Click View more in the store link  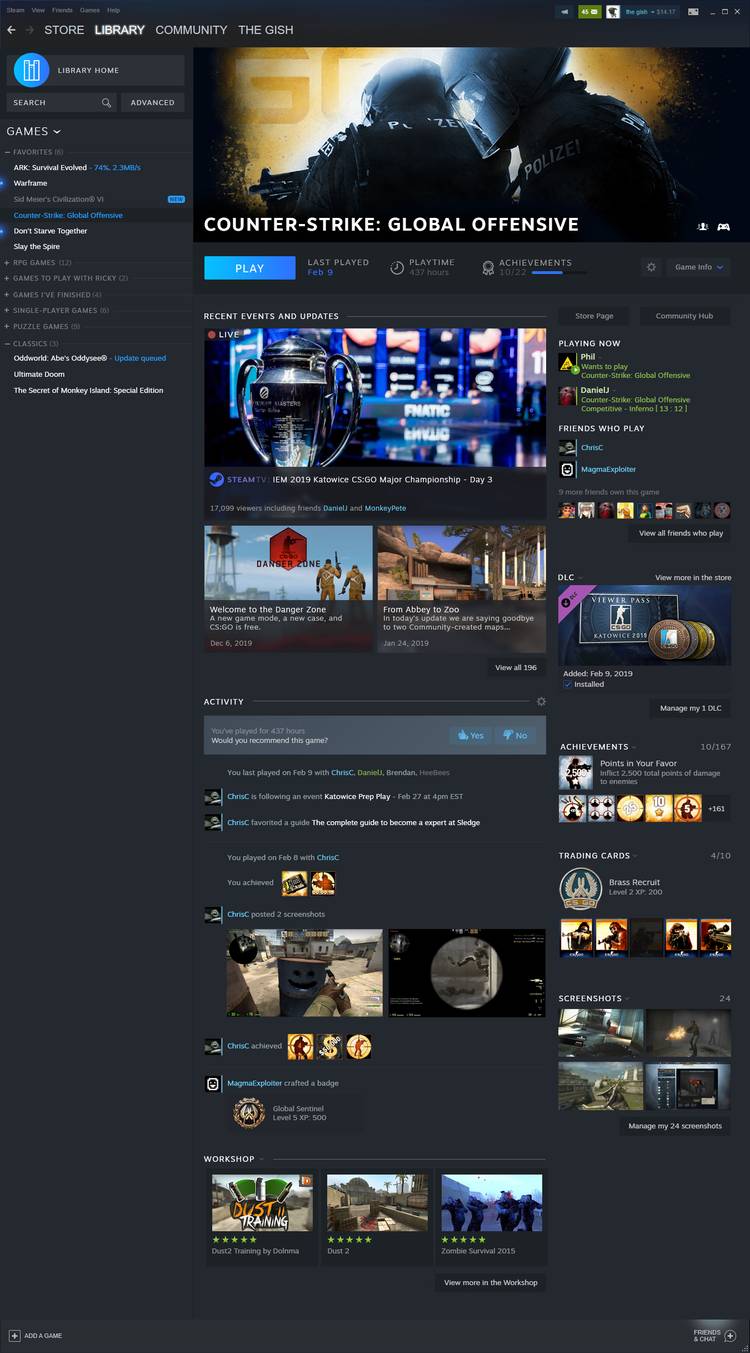[x=693, y=578]
